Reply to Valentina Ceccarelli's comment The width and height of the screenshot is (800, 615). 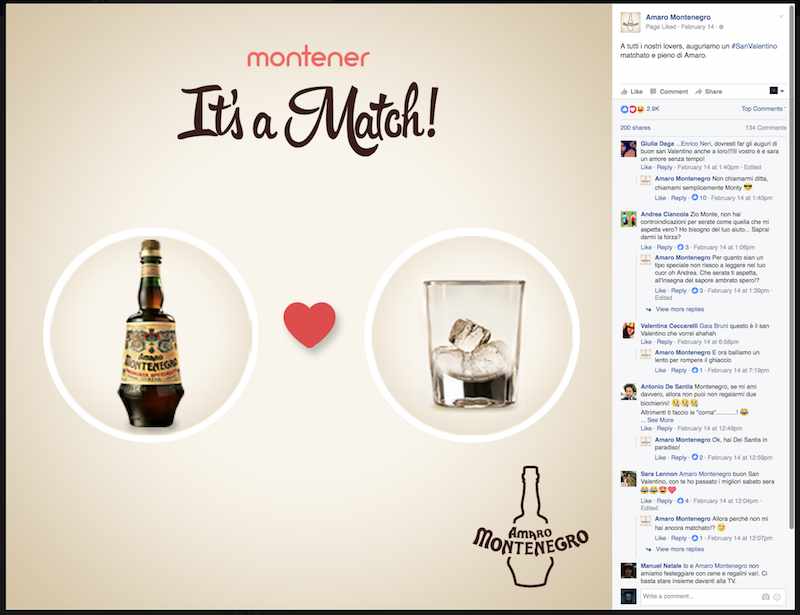point(664,342)
